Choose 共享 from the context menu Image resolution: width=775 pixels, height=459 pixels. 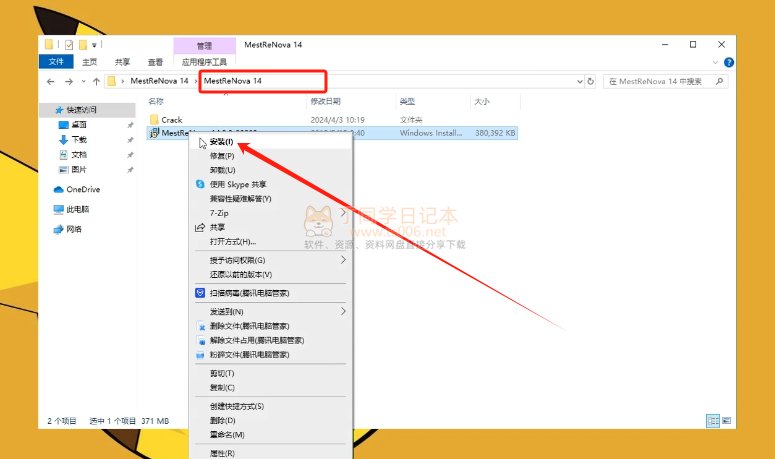click(271, 227)
